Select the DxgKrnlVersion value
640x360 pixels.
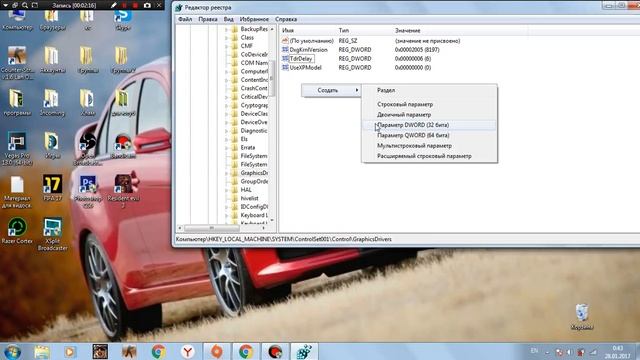coord(309,50)
